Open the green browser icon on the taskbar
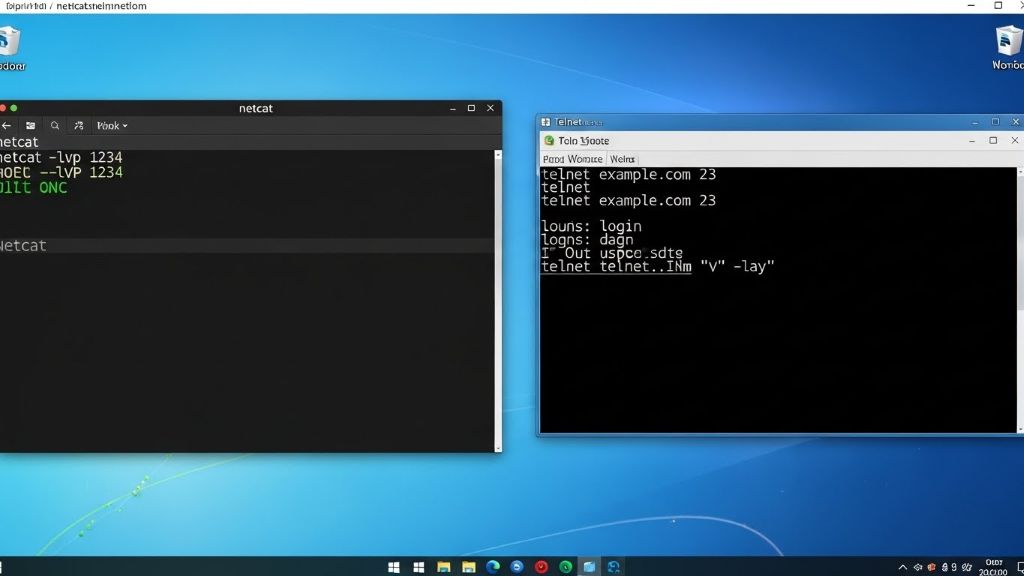Screen dimensions: 1024x576 tap(566, 567)
